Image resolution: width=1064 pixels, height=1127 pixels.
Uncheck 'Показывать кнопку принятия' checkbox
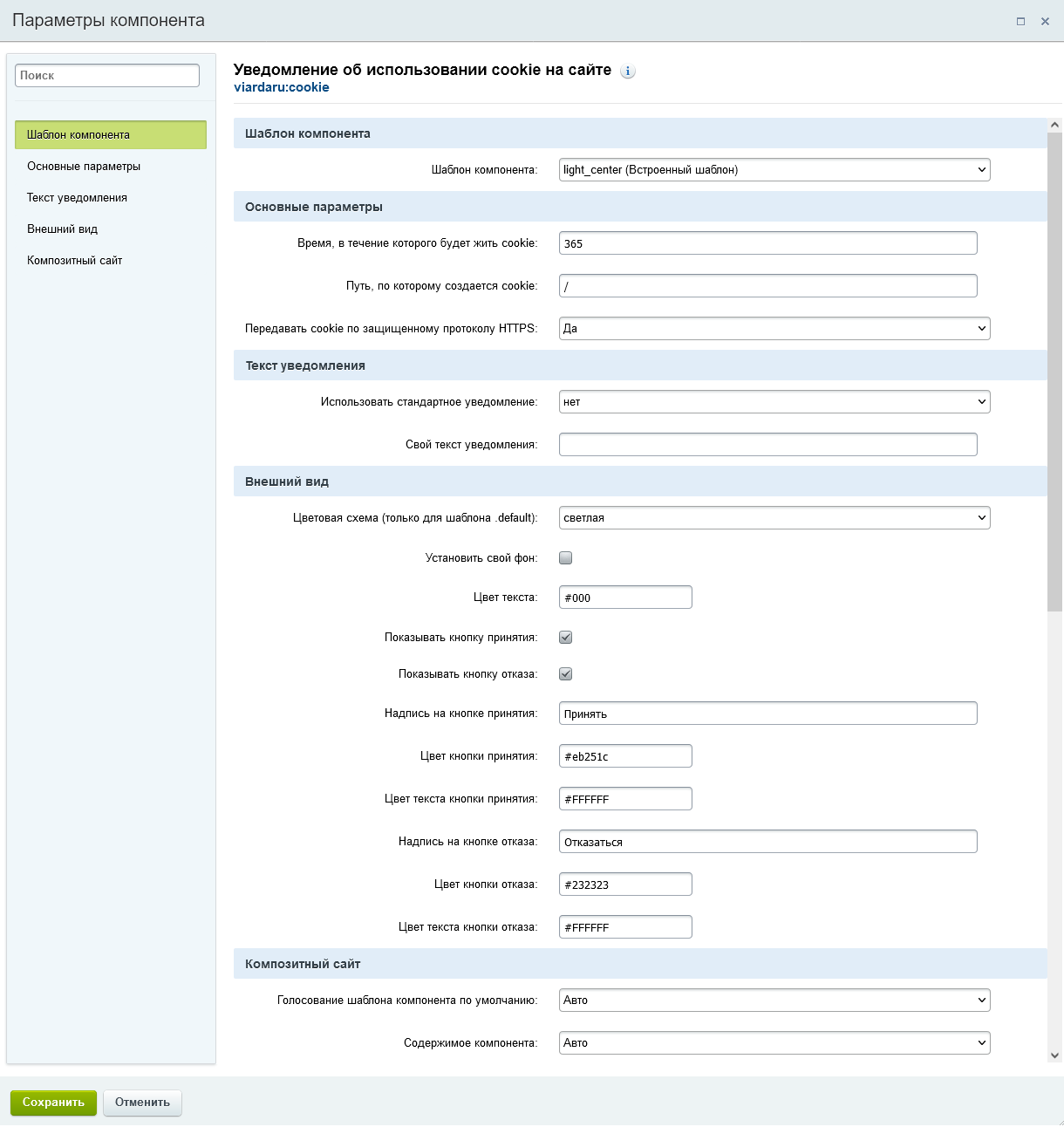click(x=566, y=638)
